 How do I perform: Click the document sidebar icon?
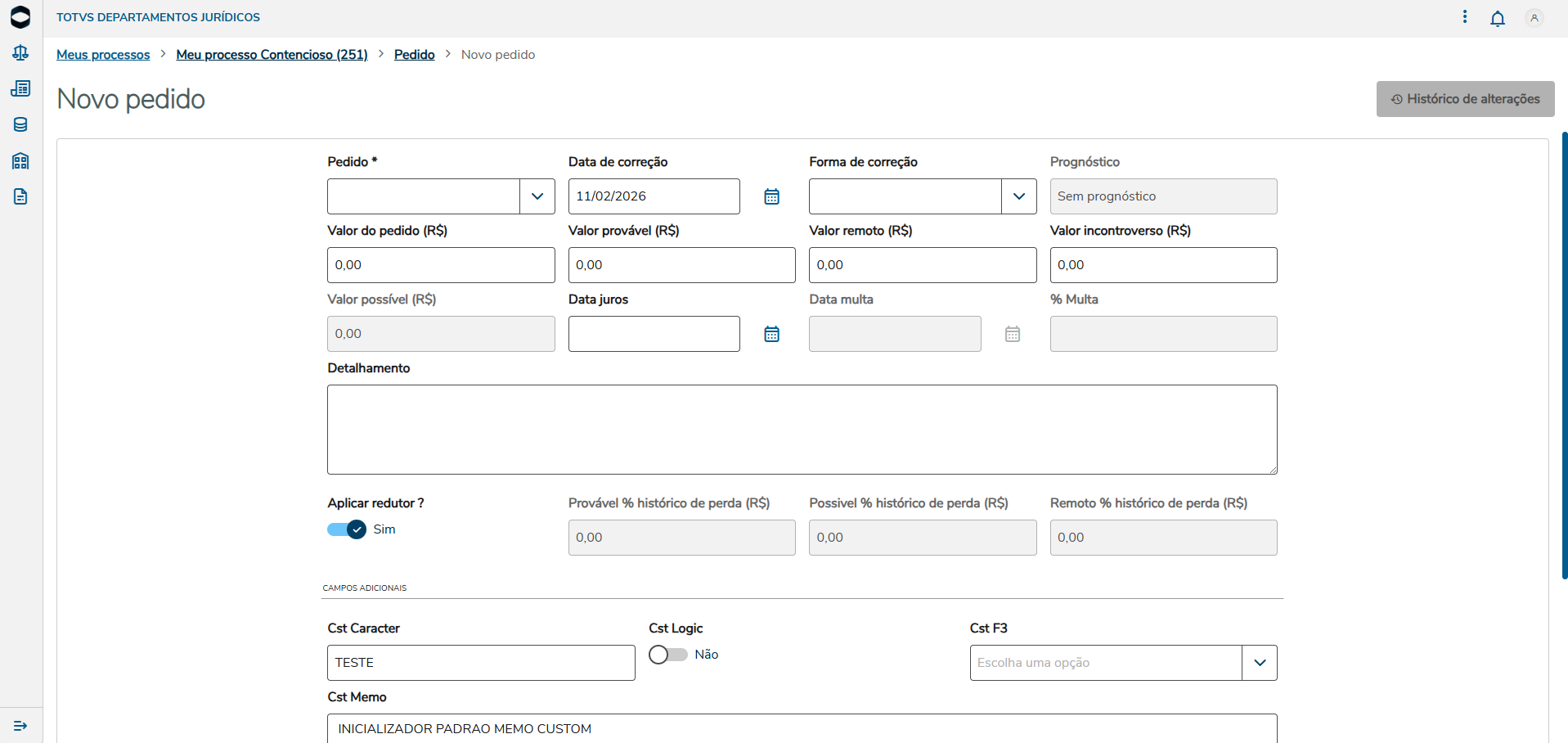(20, 196)
